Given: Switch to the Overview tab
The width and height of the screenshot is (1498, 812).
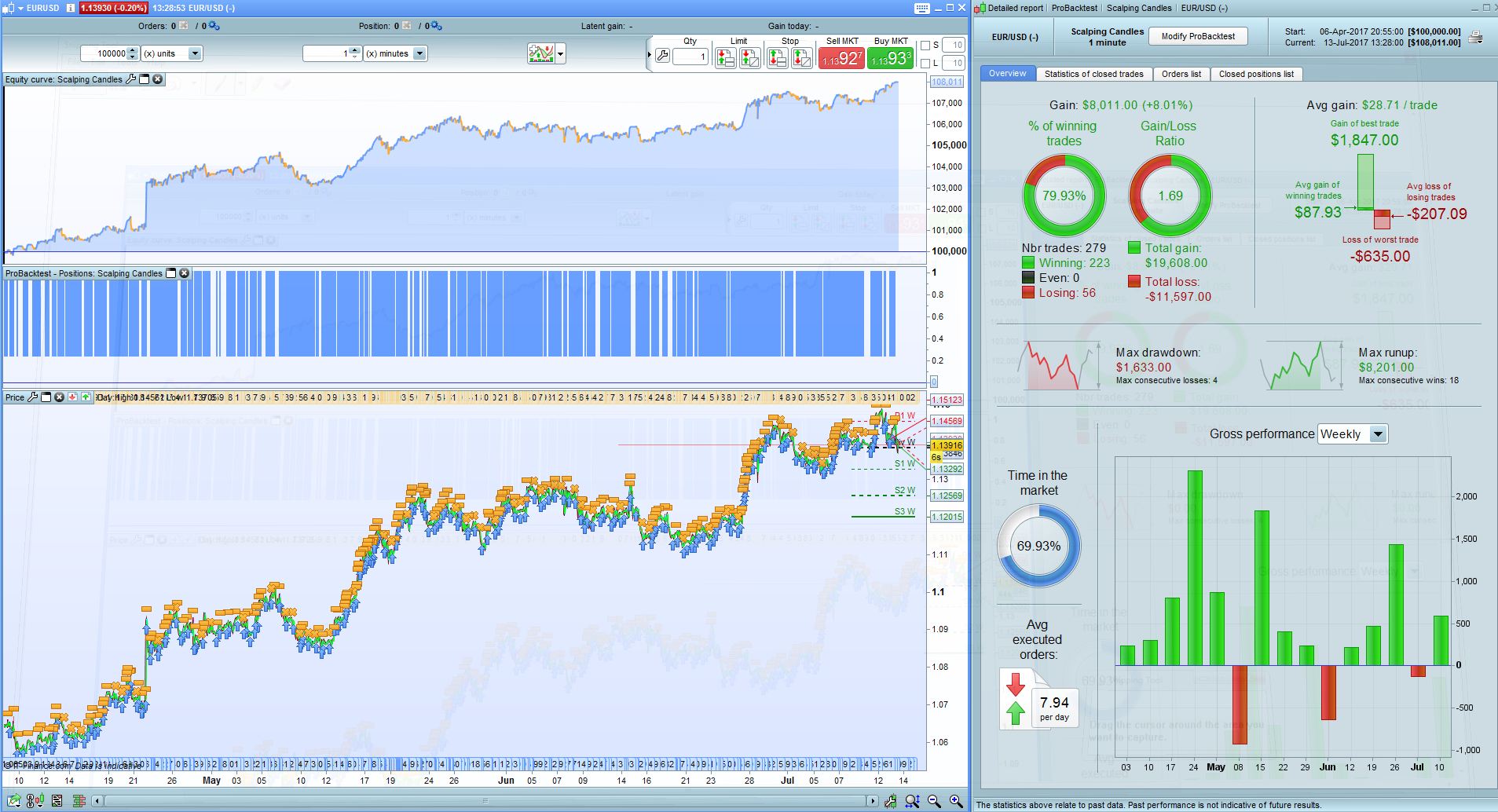Looking at the screenshot, I should tap(1008, 73).
